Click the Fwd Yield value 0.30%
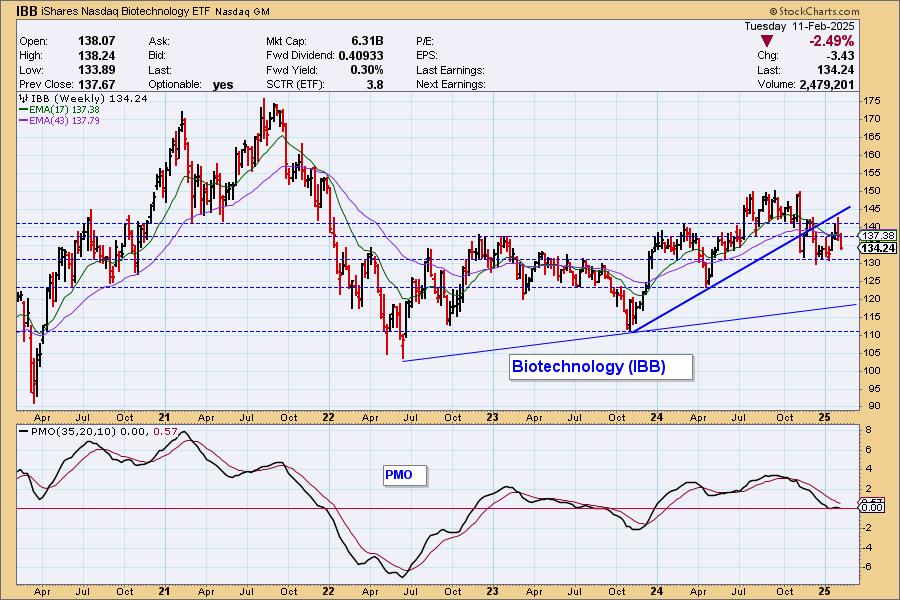Screen dimensions: 900x600 [367, 70]
